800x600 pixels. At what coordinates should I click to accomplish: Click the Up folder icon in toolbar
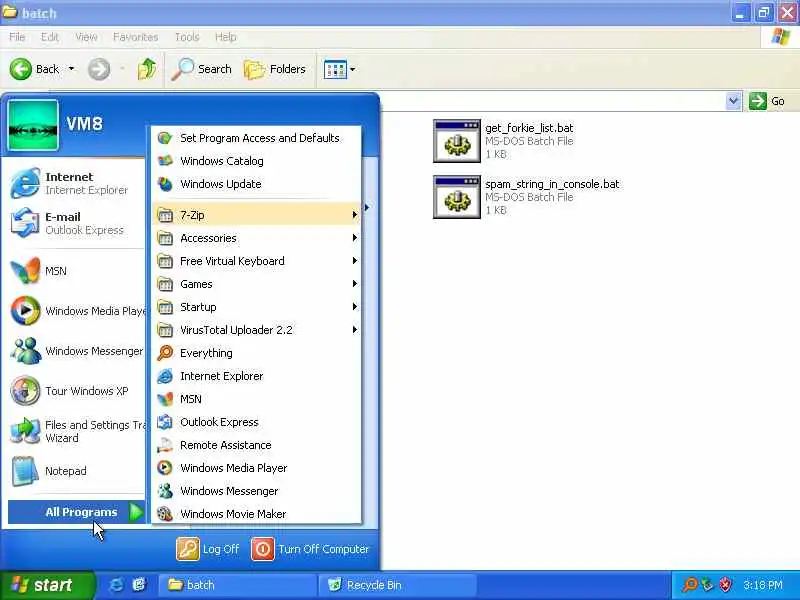[147, 69]
